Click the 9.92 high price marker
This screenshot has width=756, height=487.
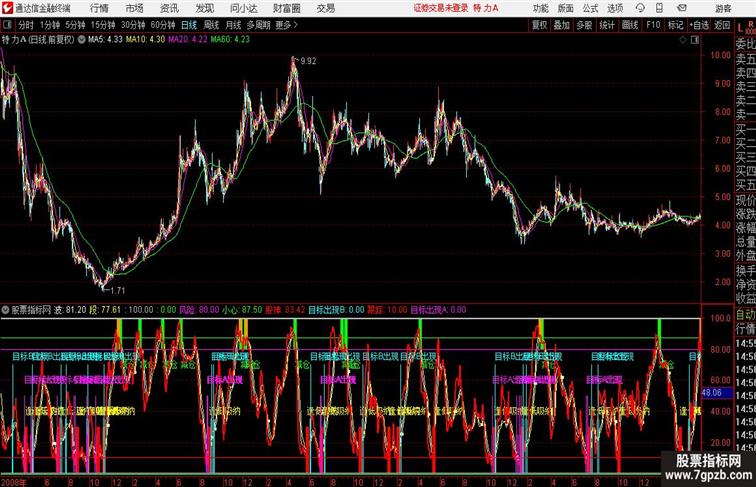308,61
